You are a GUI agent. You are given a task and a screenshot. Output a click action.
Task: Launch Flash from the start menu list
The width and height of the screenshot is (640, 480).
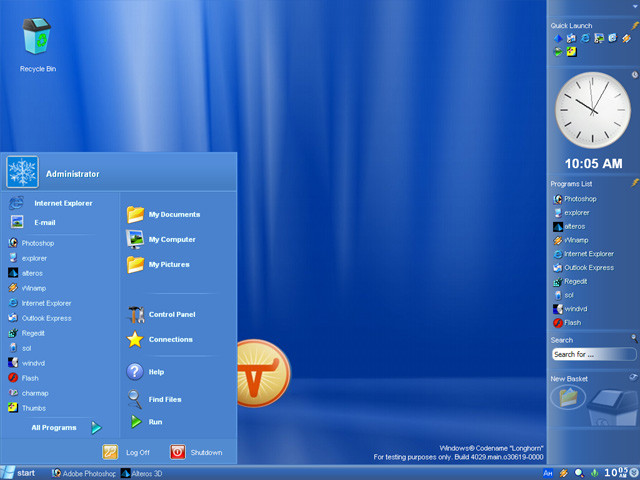click(x=23, y=378)
